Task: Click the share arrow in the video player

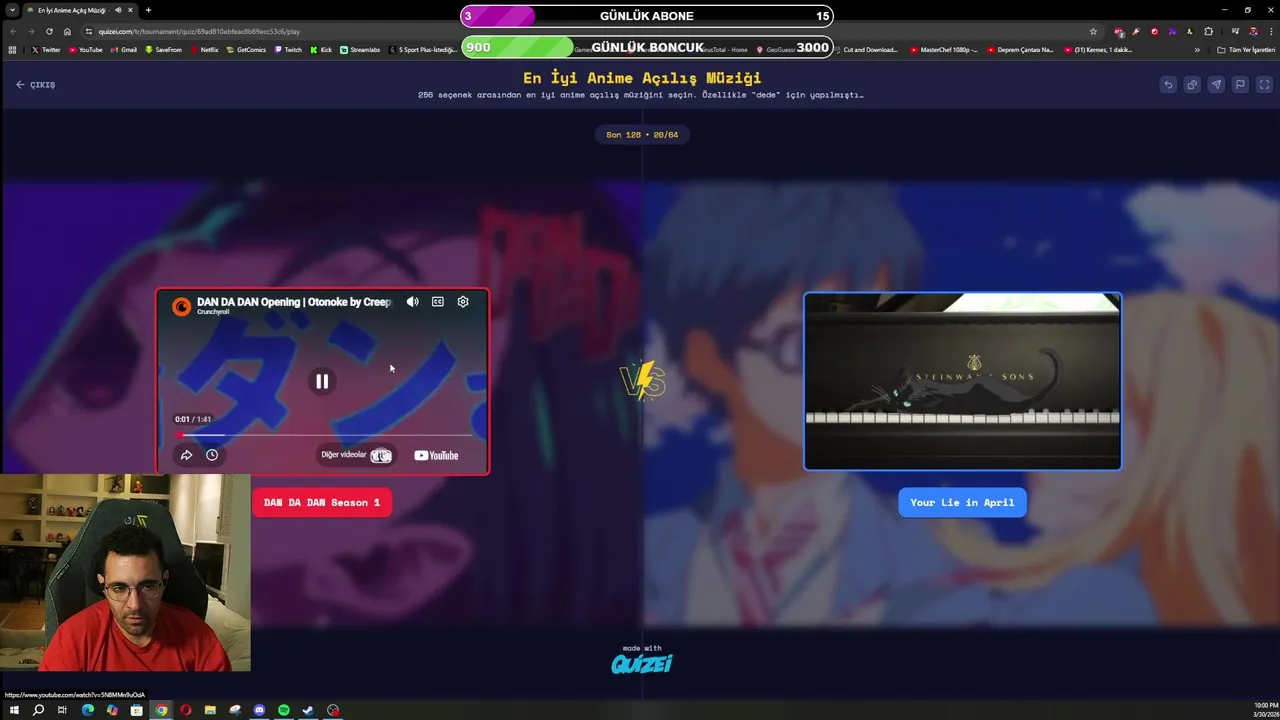Action: (186, 455)
